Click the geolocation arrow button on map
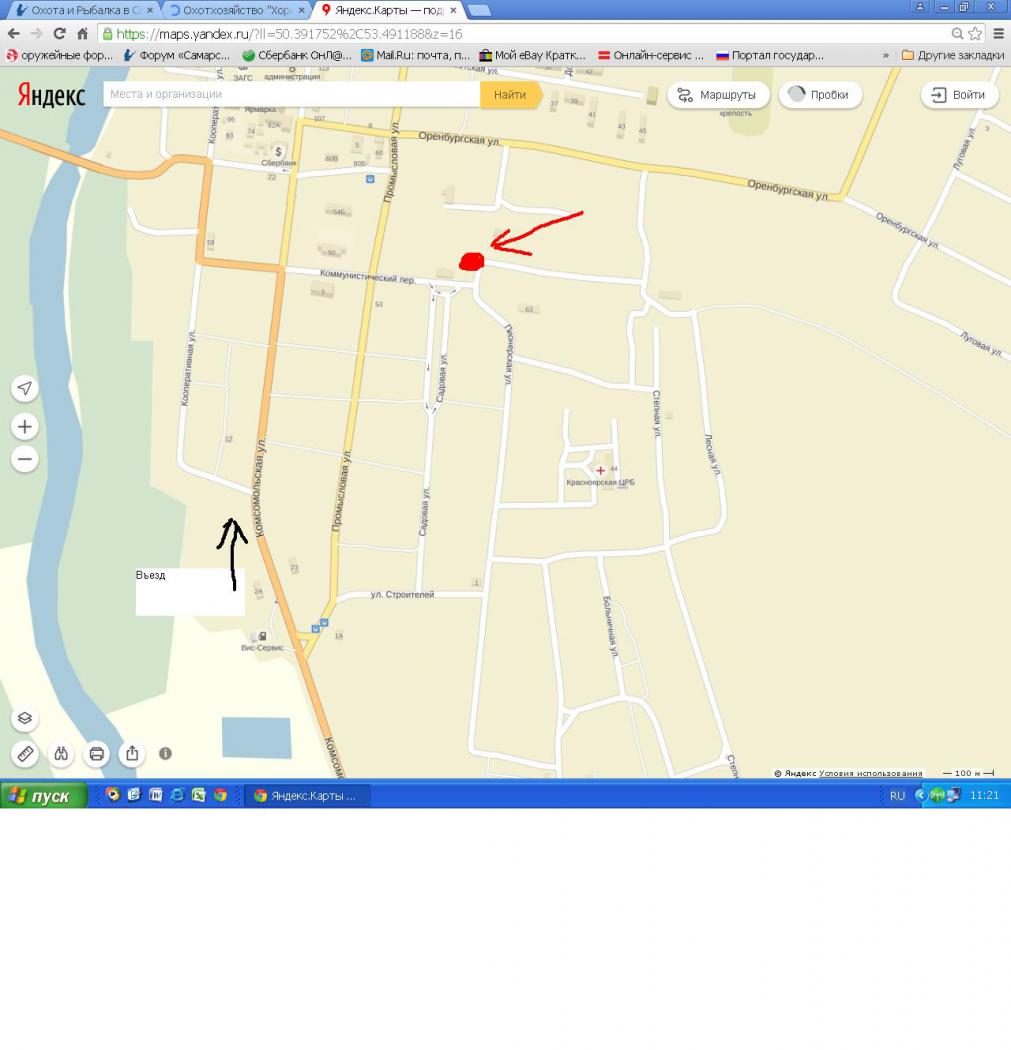 click(x=25, y=389)
